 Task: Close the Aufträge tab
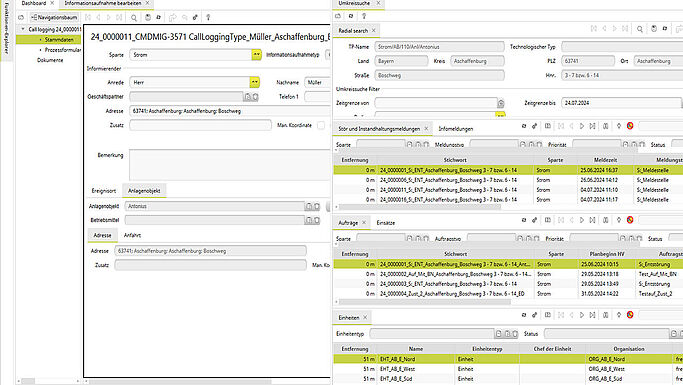coord(364,223)
